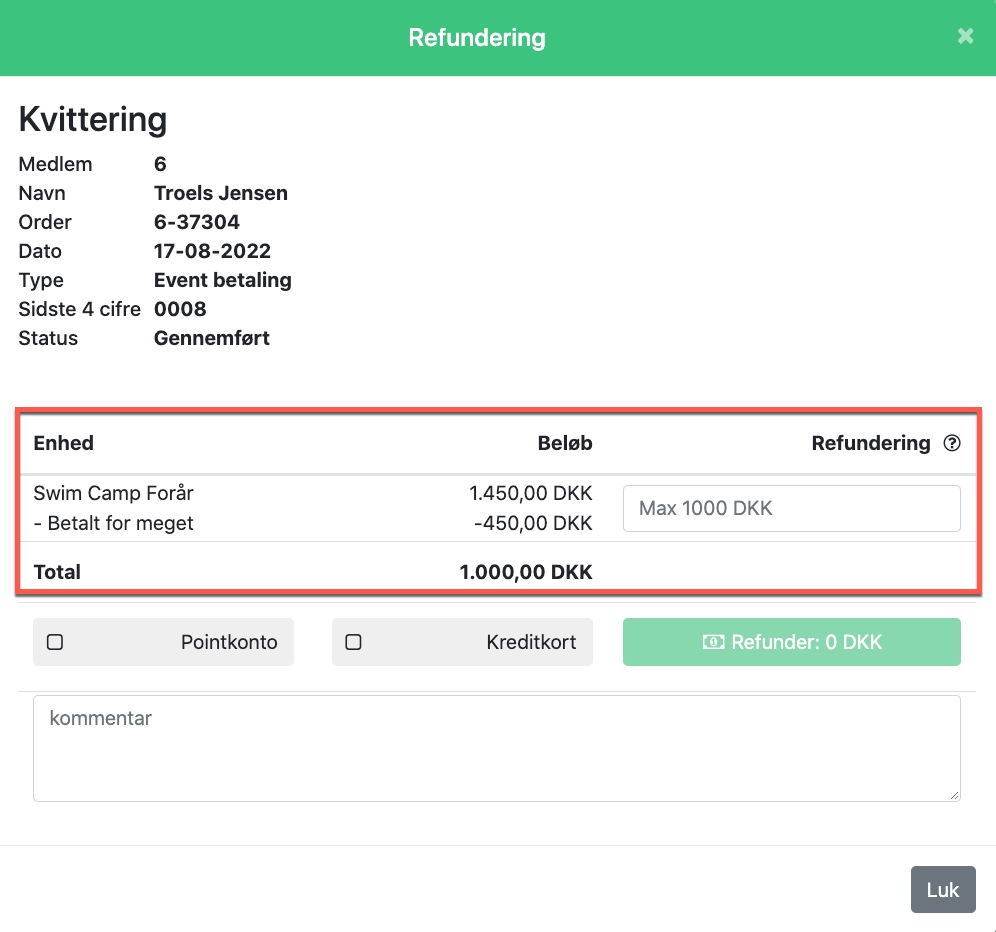Focus the Max 1000 DKK refund field
This screenshot has height=932, width=996.
click(791, 508)
